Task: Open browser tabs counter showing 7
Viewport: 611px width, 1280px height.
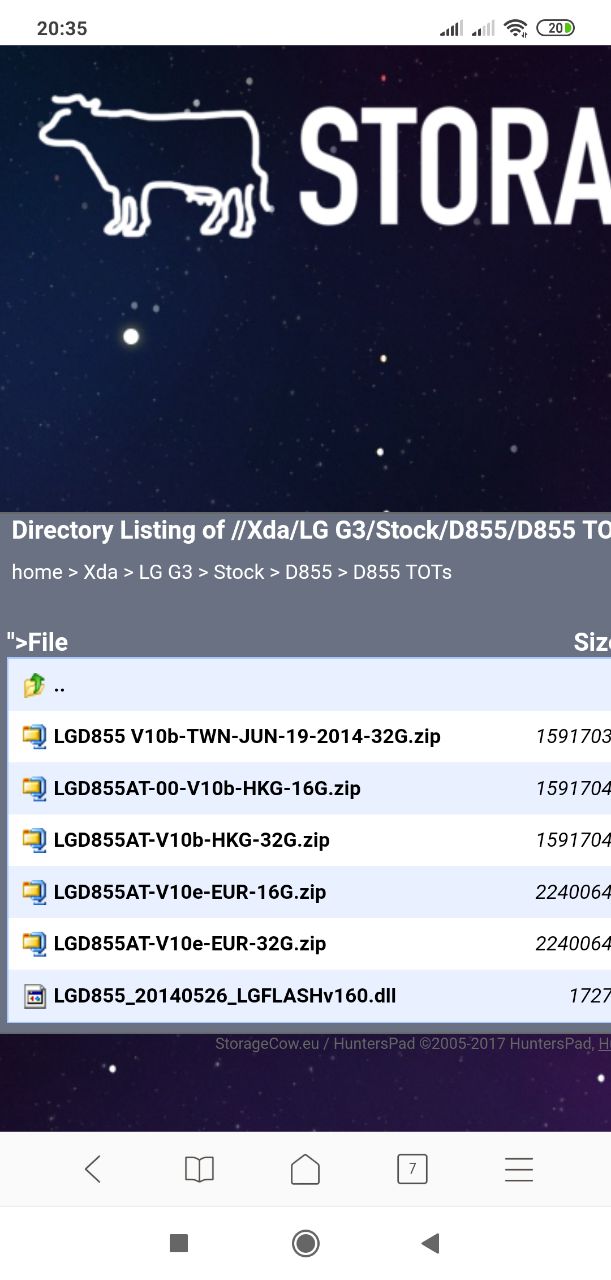Action: [412, 1169]
